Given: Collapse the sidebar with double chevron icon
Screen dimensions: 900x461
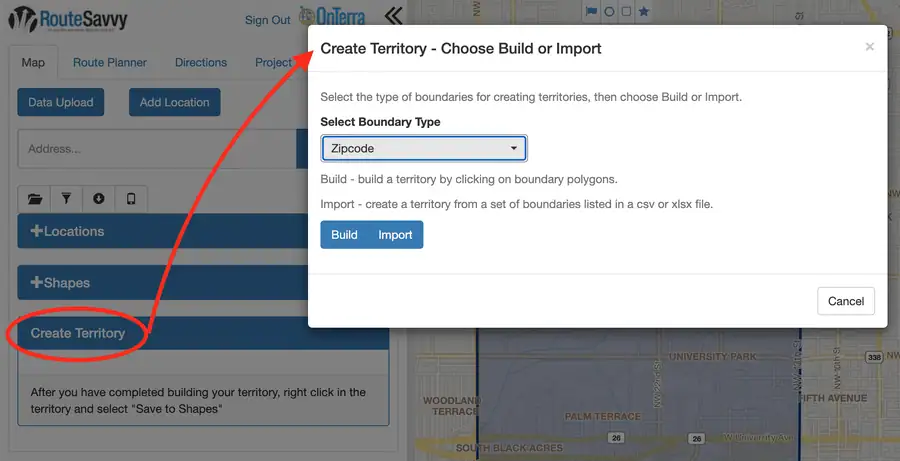Looking at the screenshot, I should click(394, 16).
